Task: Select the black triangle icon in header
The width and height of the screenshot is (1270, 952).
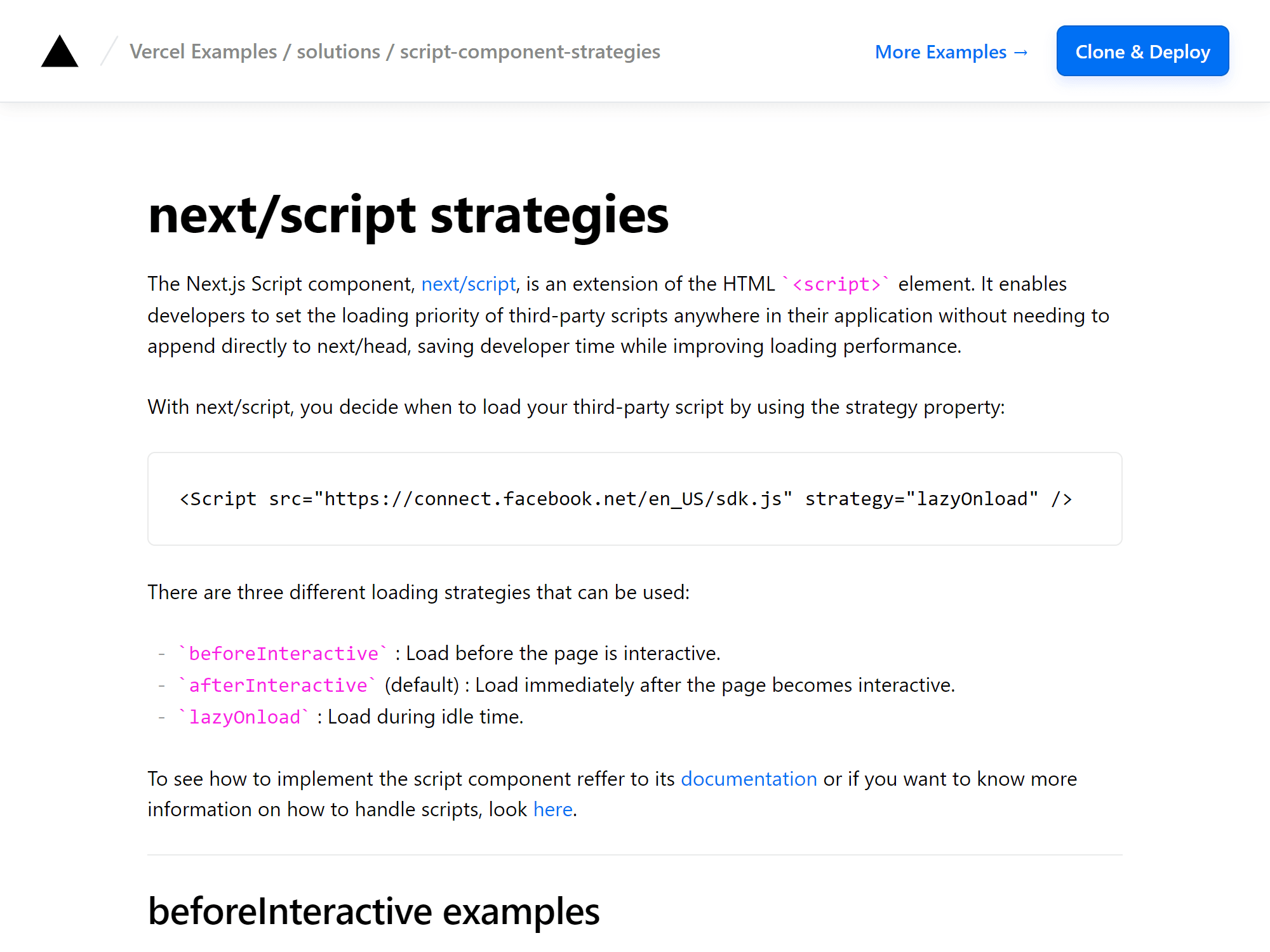Action: (x=59, y=51)
